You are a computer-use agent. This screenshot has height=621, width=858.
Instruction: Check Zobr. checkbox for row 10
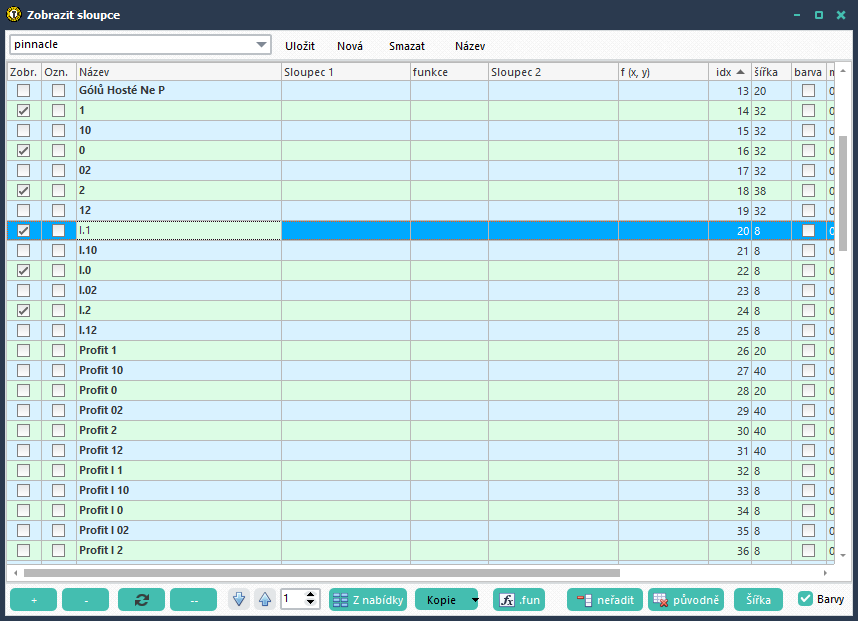pos(24,130)
